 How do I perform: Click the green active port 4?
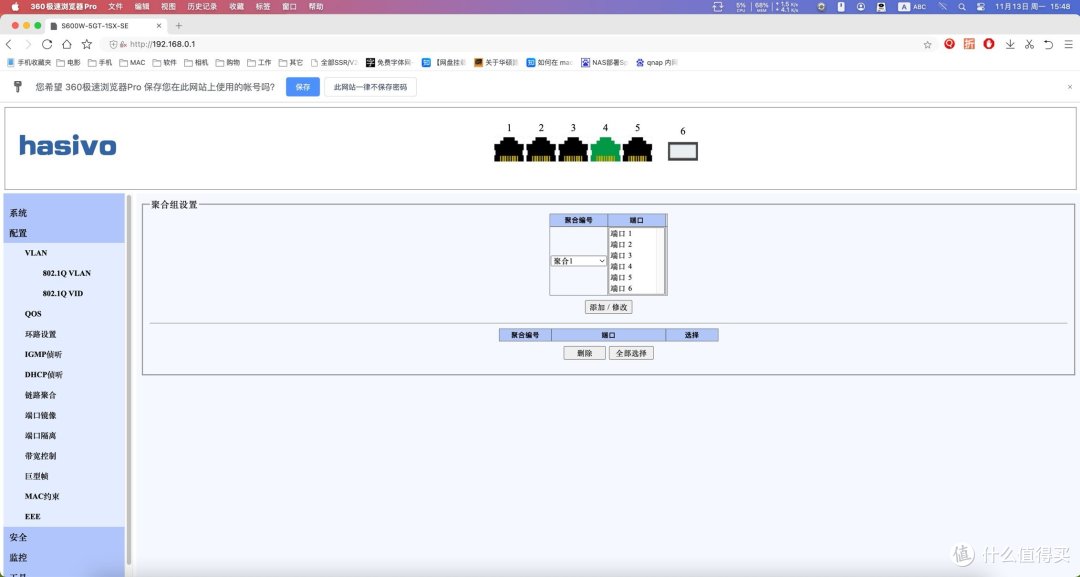tap(605, 149)
